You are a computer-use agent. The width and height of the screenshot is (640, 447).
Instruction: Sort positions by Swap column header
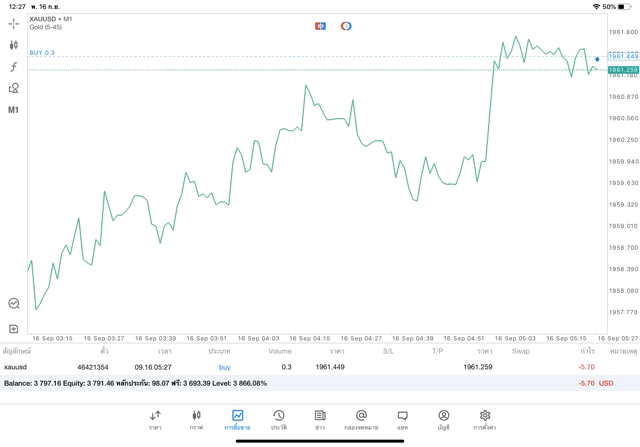[x=521, y=352]
